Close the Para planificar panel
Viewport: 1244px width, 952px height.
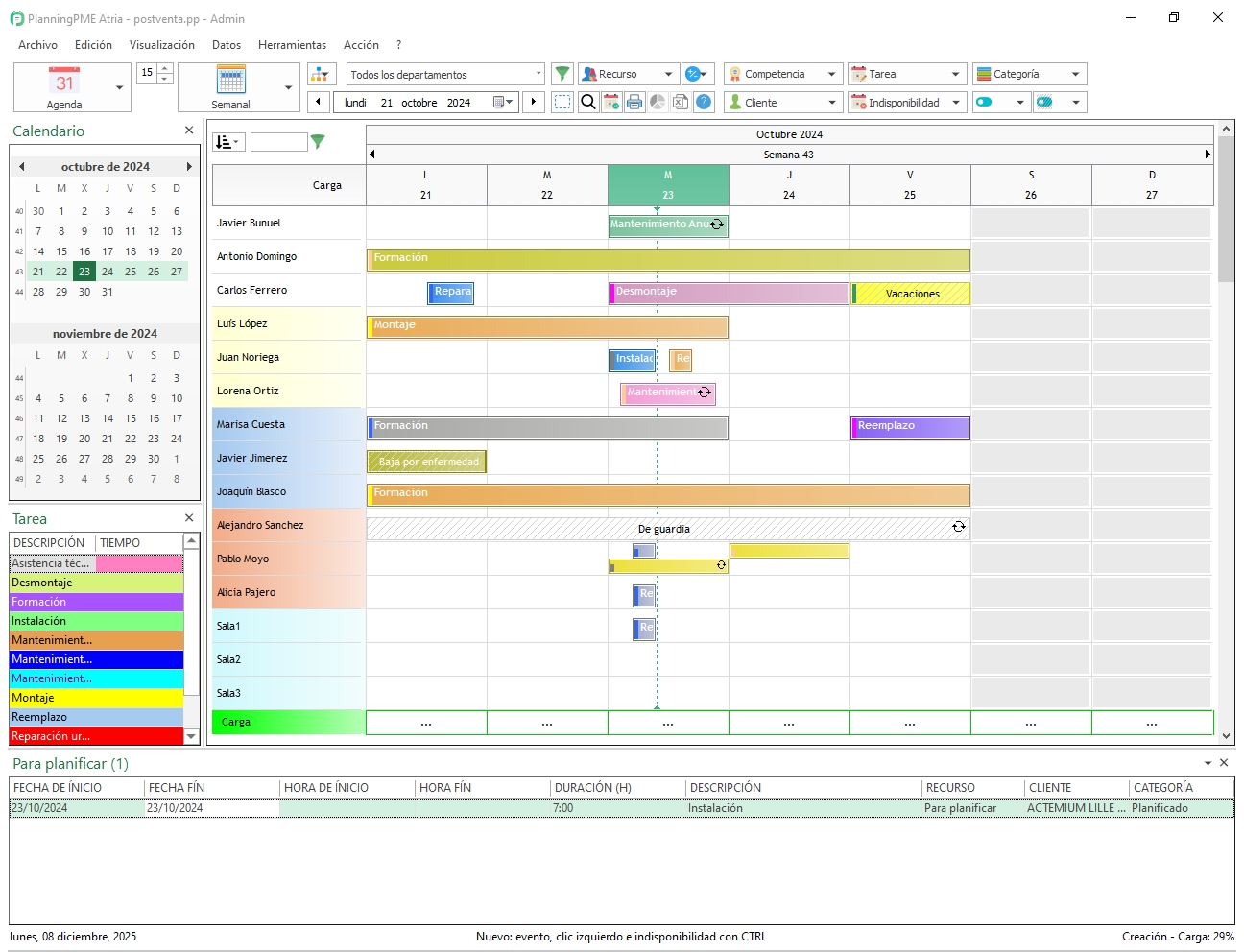[1224, 762]
